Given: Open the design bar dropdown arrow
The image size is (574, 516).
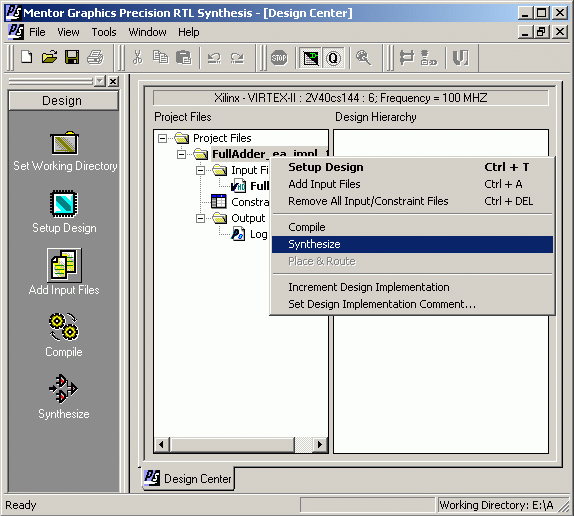Looking at the screenshot, I should coord(100,81).
